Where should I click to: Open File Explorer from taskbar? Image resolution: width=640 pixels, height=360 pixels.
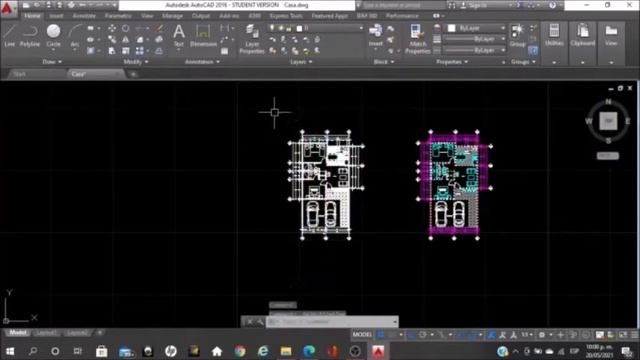tap(286, 351)
